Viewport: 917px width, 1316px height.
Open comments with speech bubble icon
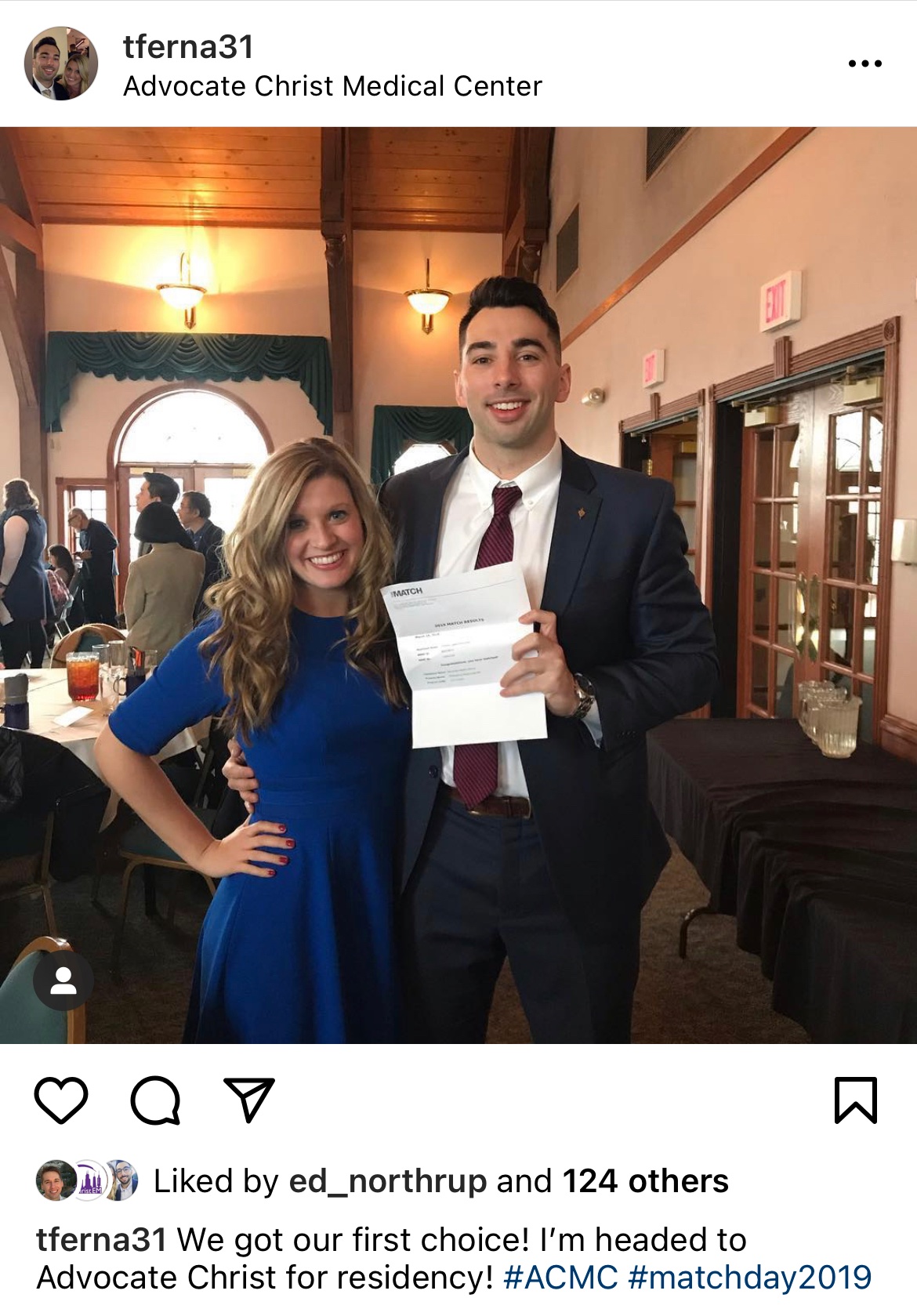click(x=155, y=1100)
